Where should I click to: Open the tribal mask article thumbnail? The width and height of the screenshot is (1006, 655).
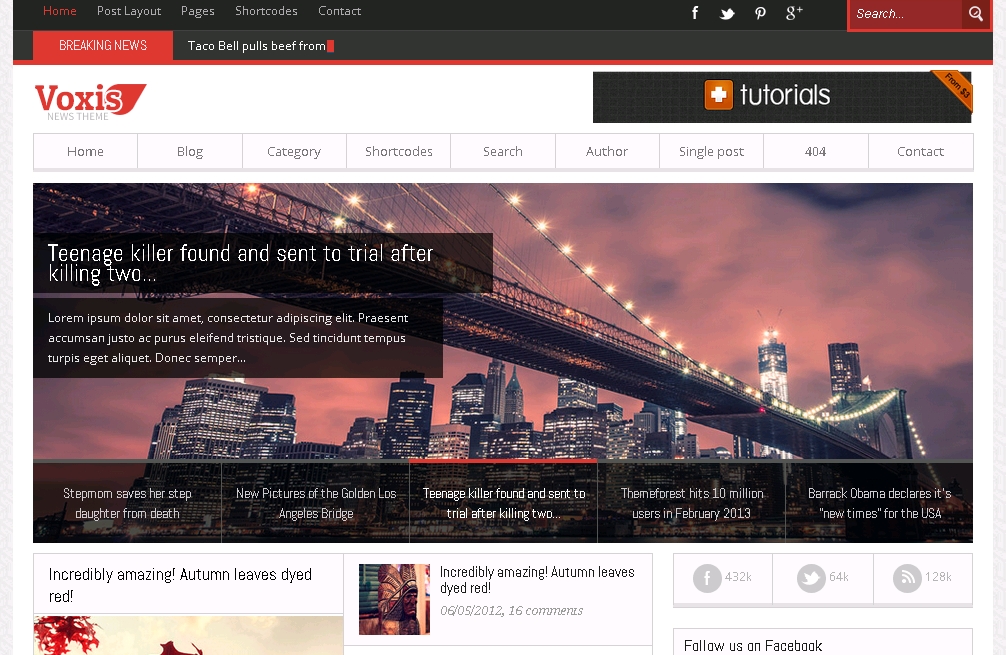point(394,599)
